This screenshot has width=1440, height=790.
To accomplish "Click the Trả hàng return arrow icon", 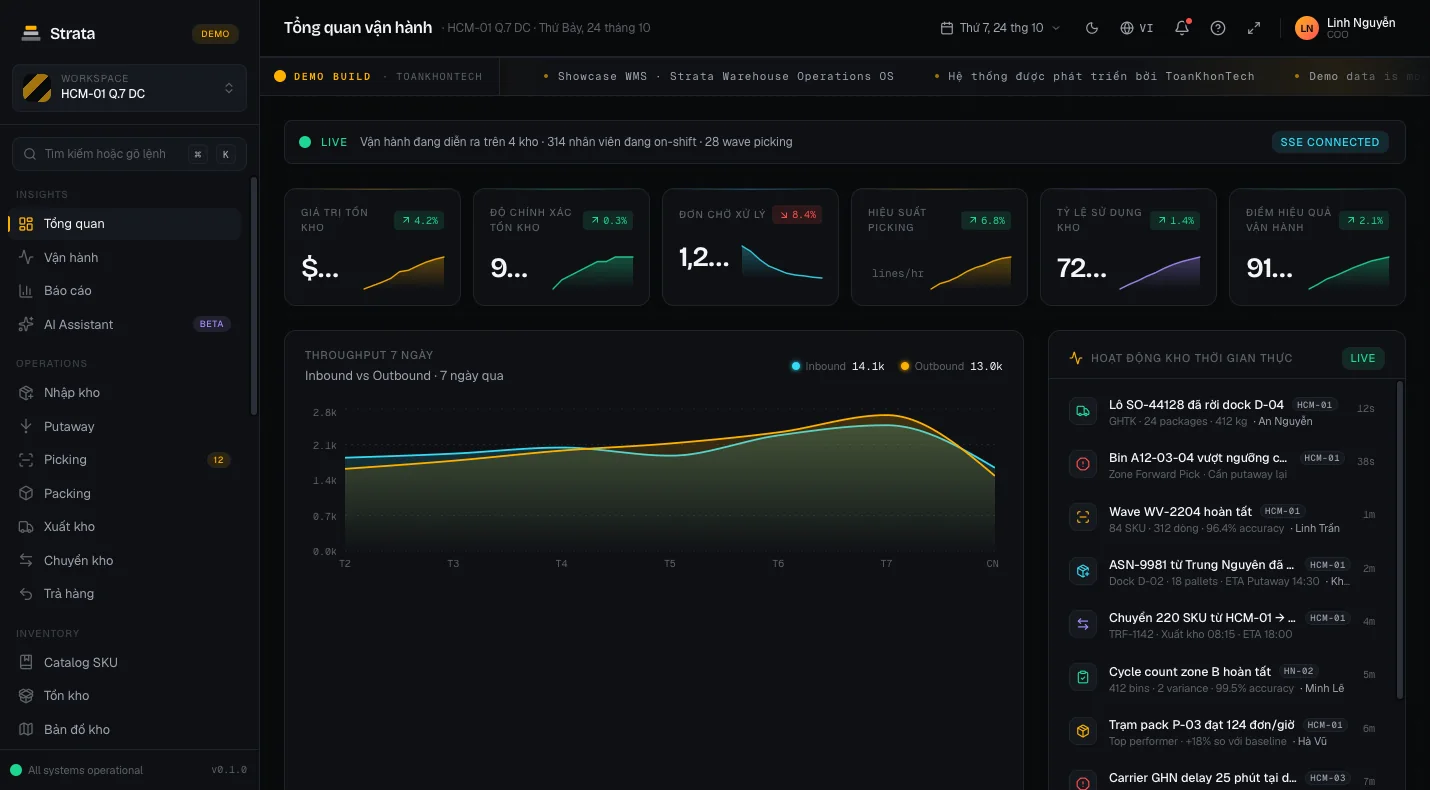I will (x=26, y=594).
